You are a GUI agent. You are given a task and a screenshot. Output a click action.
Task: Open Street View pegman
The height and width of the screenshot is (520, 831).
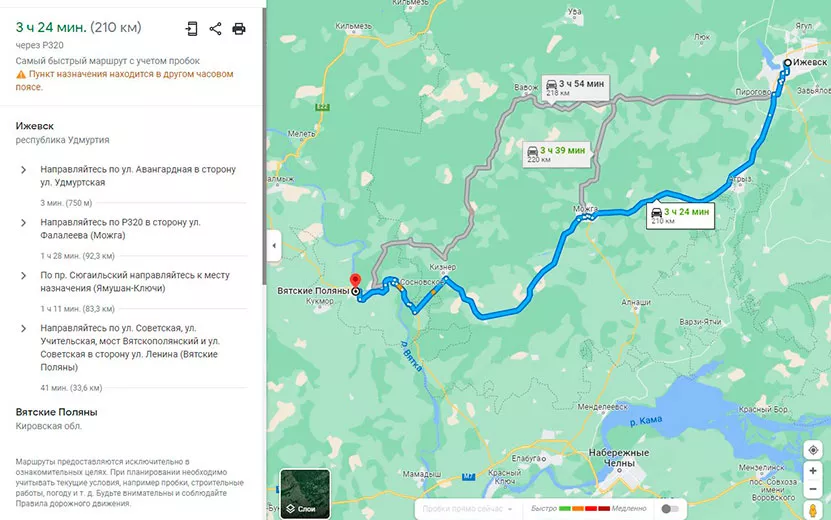(x=813, y=510)
